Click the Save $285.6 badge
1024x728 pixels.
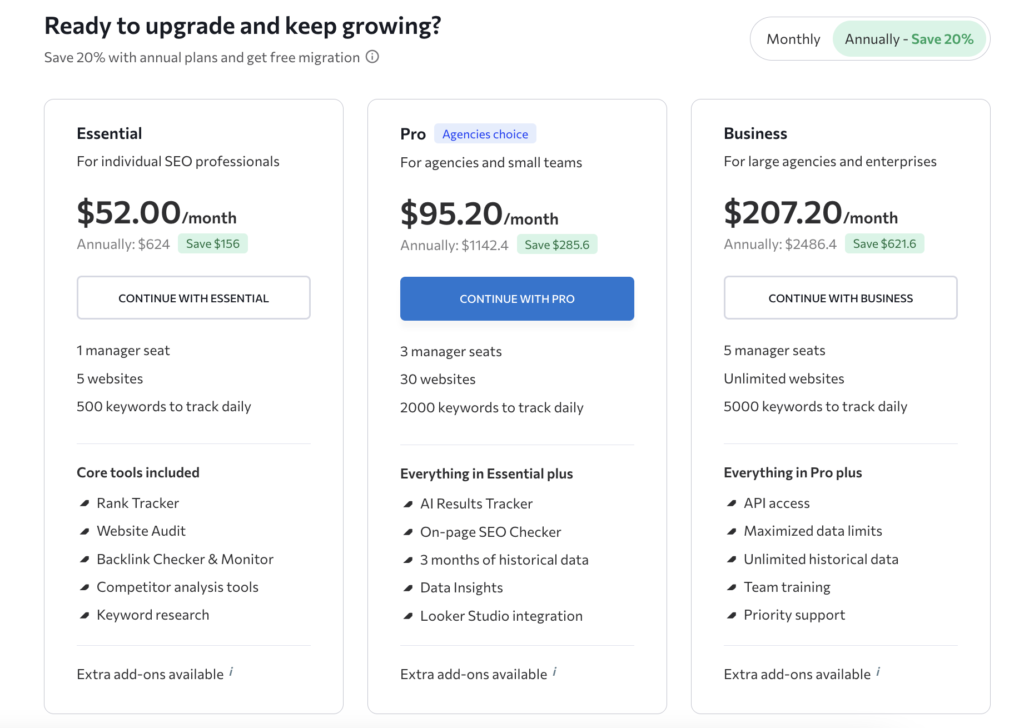pyautogui.click(x=557, y=245)
